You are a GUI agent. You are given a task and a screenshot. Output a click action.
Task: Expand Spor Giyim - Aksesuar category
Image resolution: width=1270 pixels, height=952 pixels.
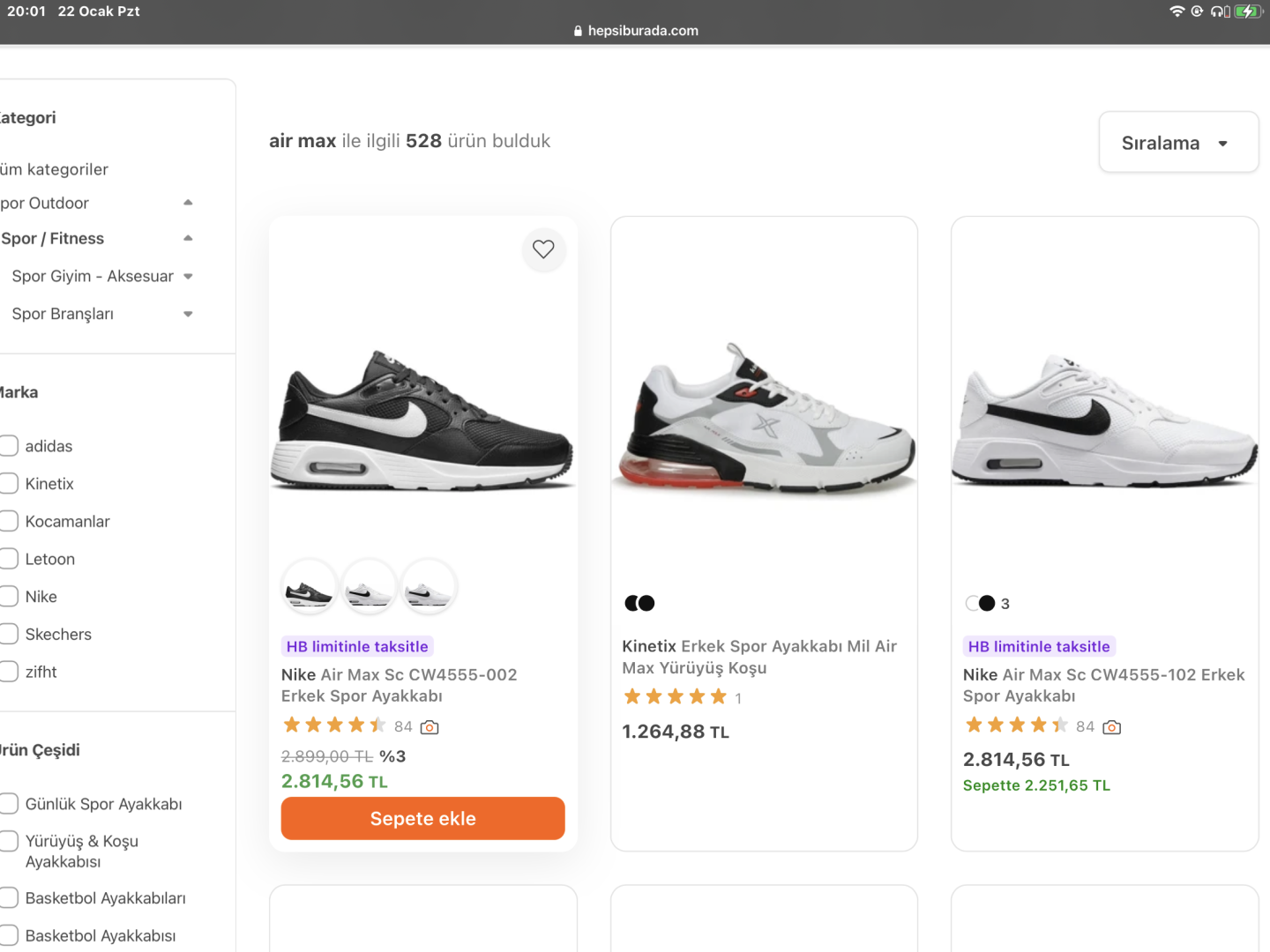[x=188, y=277]
